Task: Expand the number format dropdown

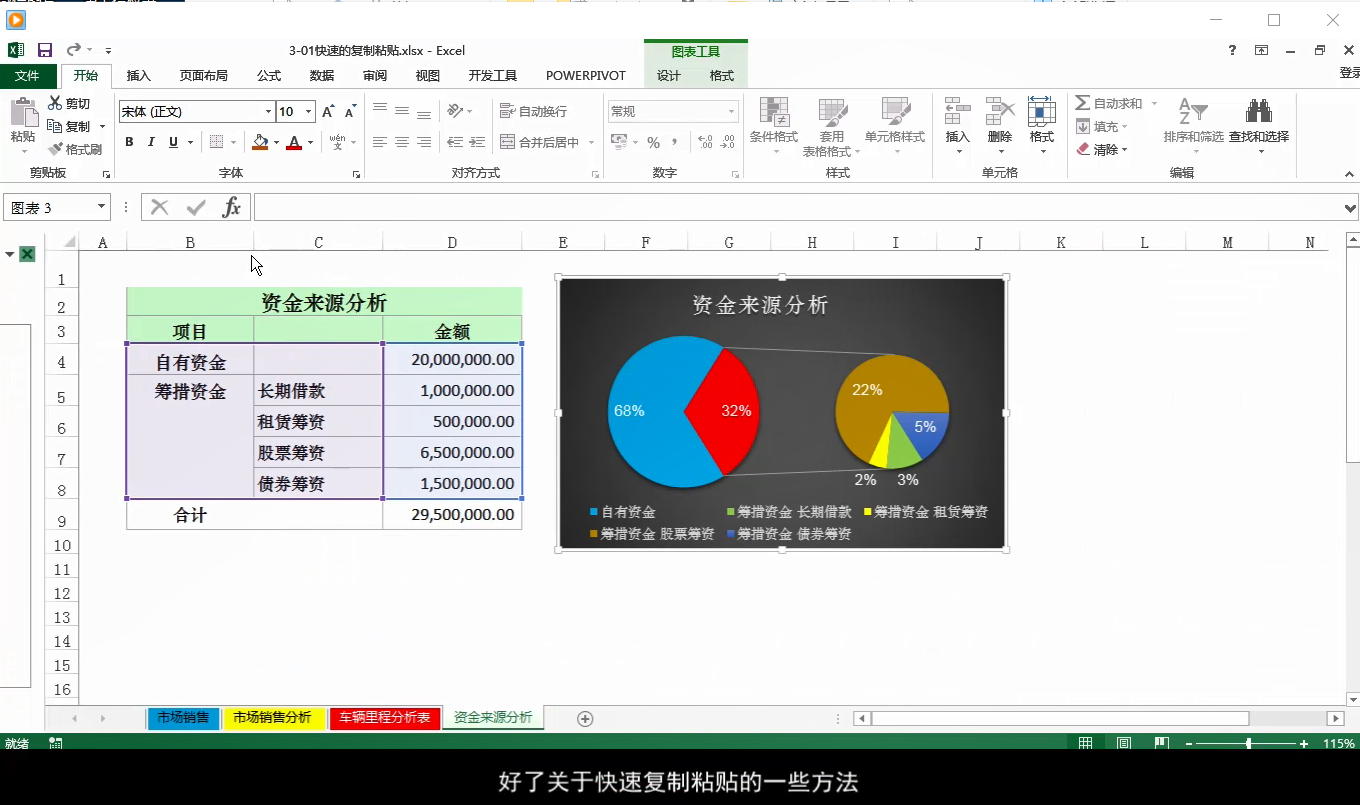Action: point(731,112)
